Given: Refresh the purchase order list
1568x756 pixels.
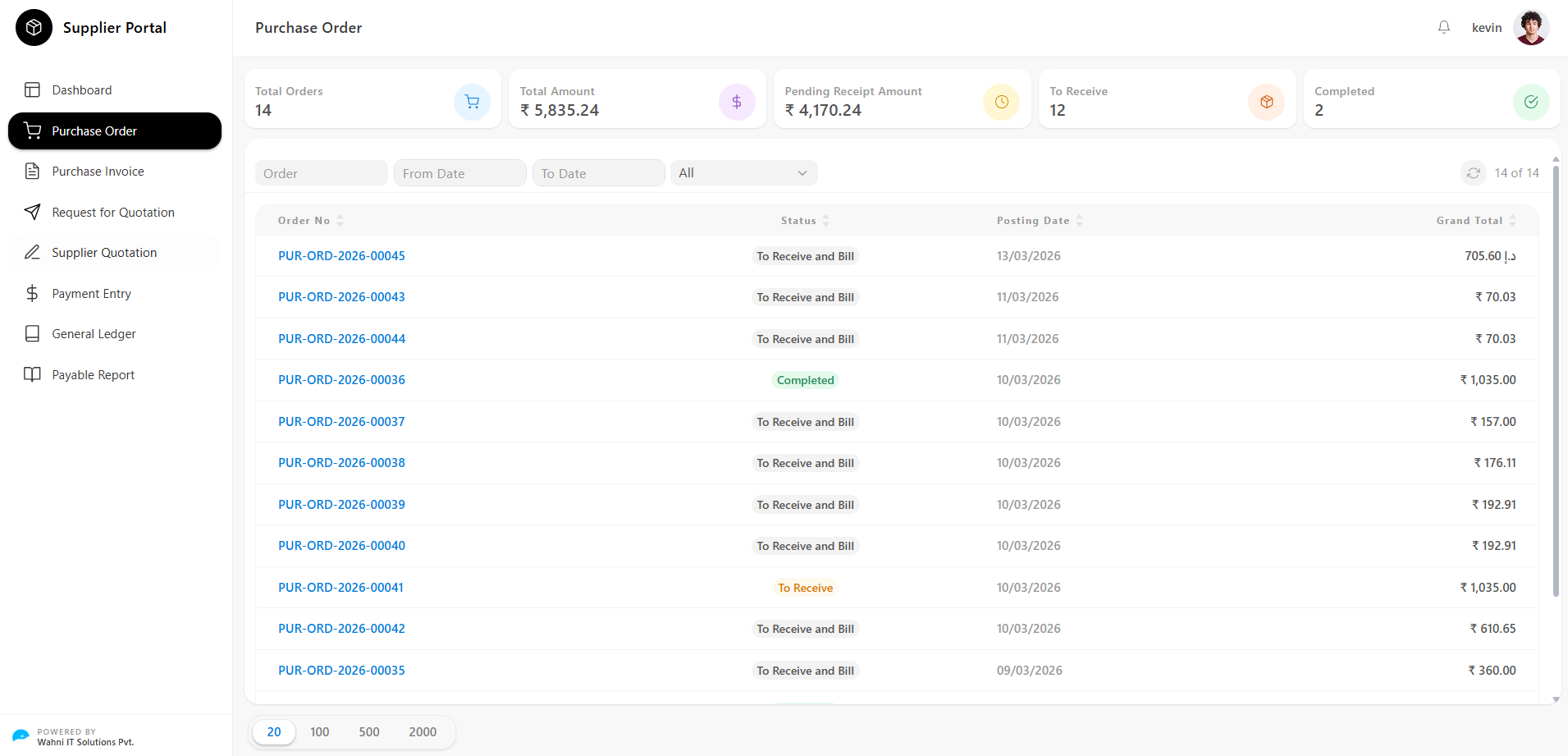Looking at the screenshot, I should [1474, 173].
